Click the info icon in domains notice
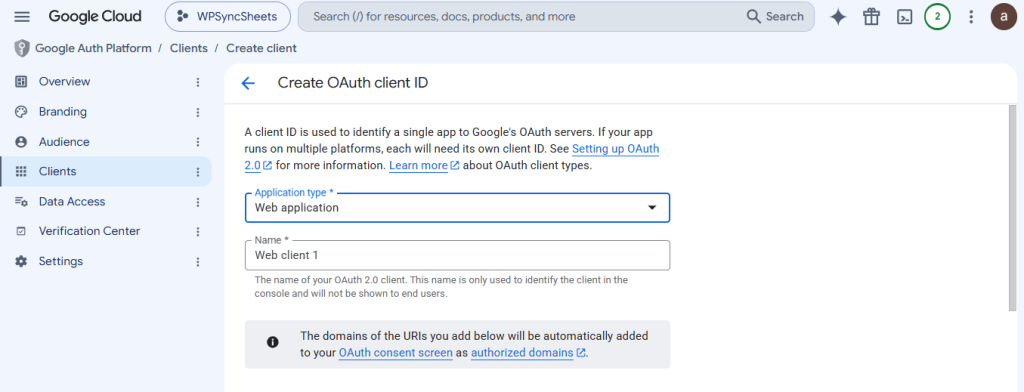 tap(272, 342)
